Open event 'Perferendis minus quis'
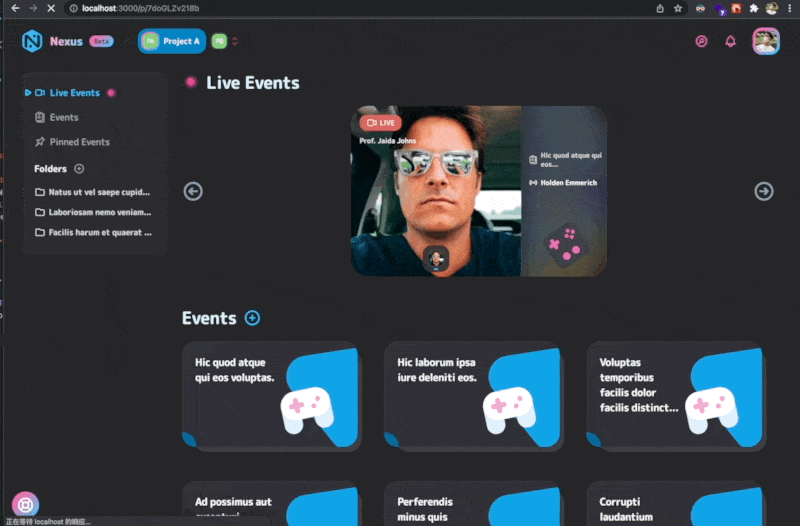This screenshot has height=526, width=800. pyautogui.click(x=474, y=504)
